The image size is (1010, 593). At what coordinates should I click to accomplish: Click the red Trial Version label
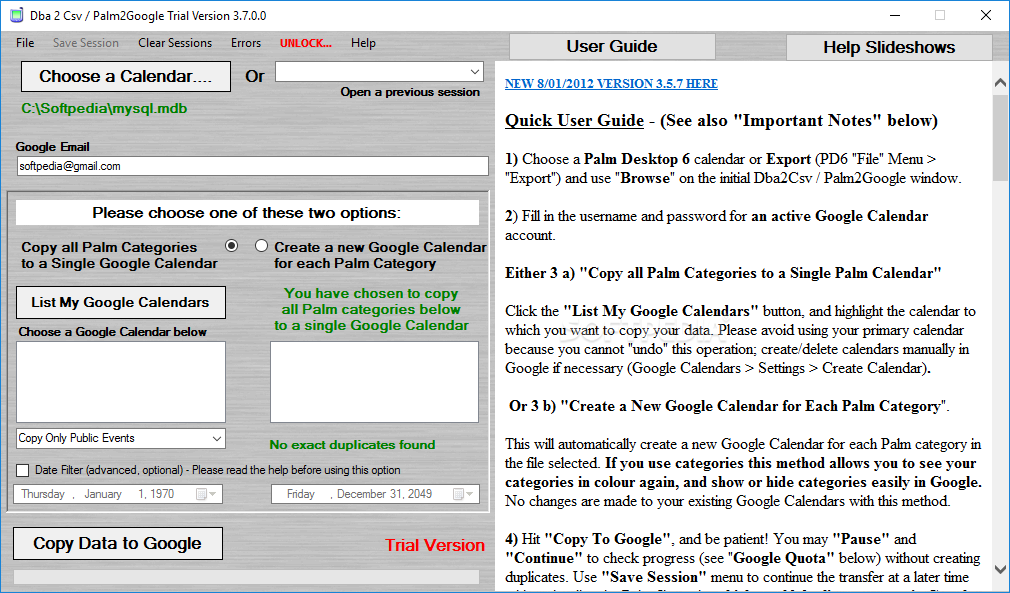click(435, 545)
